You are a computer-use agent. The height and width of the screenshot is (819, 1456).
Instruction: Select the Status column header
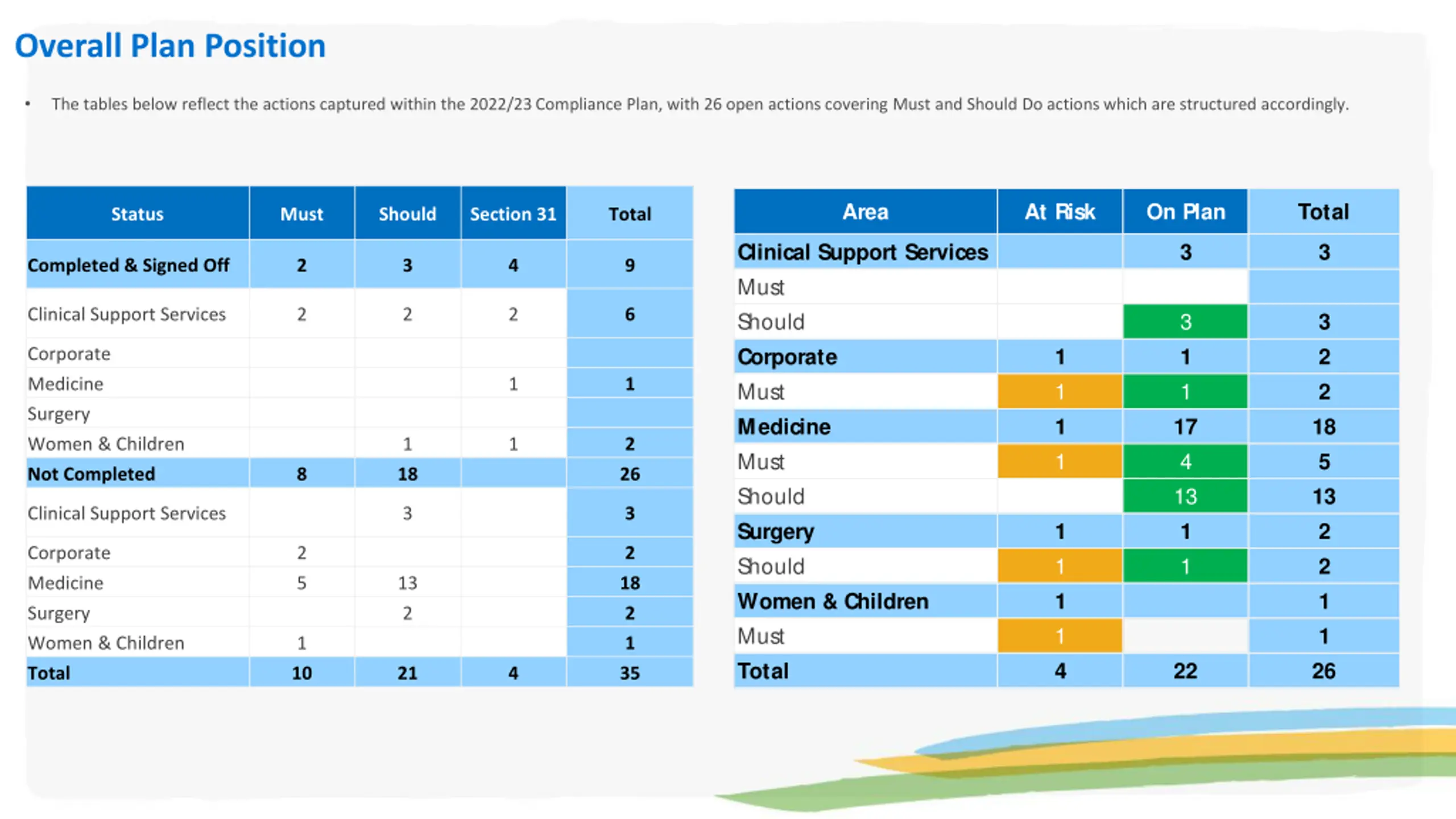pos(138,213)
